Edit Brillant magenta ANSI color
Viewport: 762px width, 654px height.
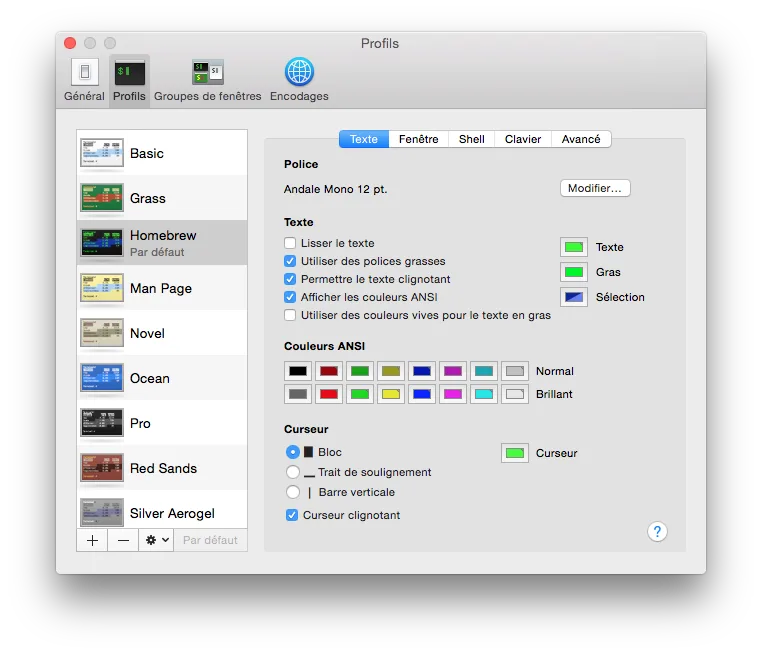pyautogui.click(x=453, y=394)
